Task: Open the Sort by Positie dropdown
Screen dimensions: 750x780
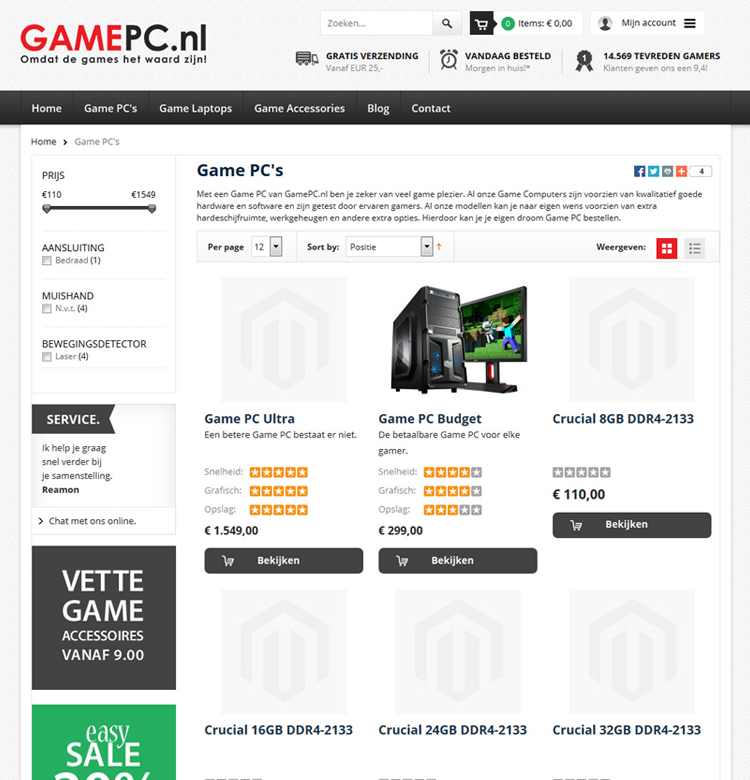Action: (389, 247)
